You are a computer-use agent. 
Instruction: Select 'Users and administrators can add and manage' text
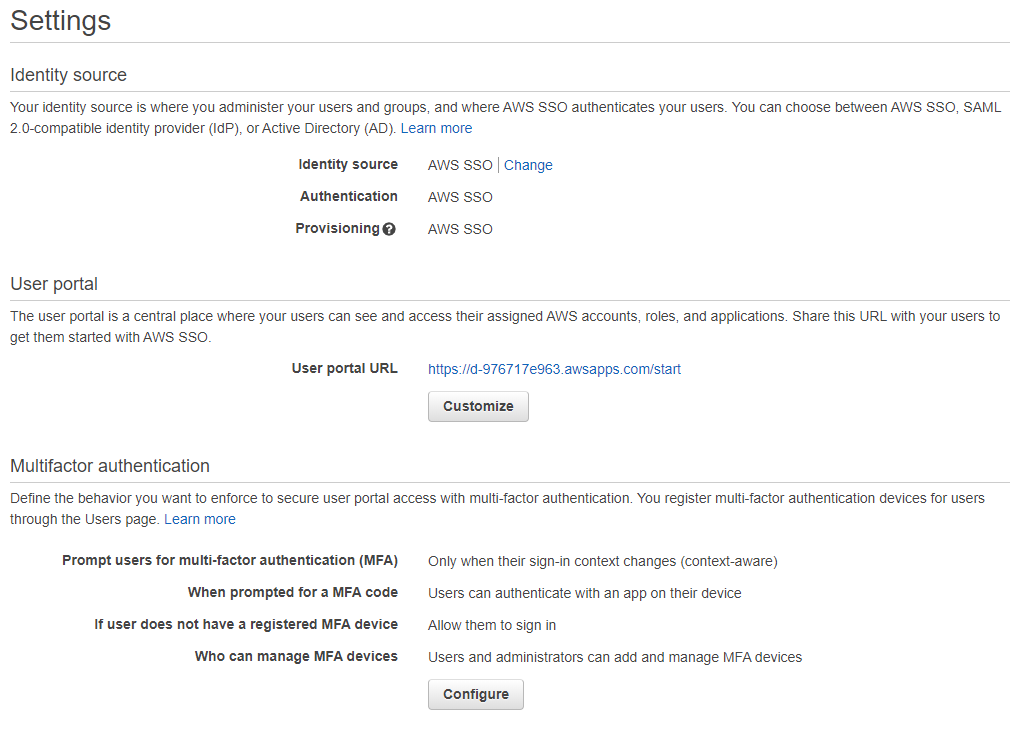[x=615, y=657]
